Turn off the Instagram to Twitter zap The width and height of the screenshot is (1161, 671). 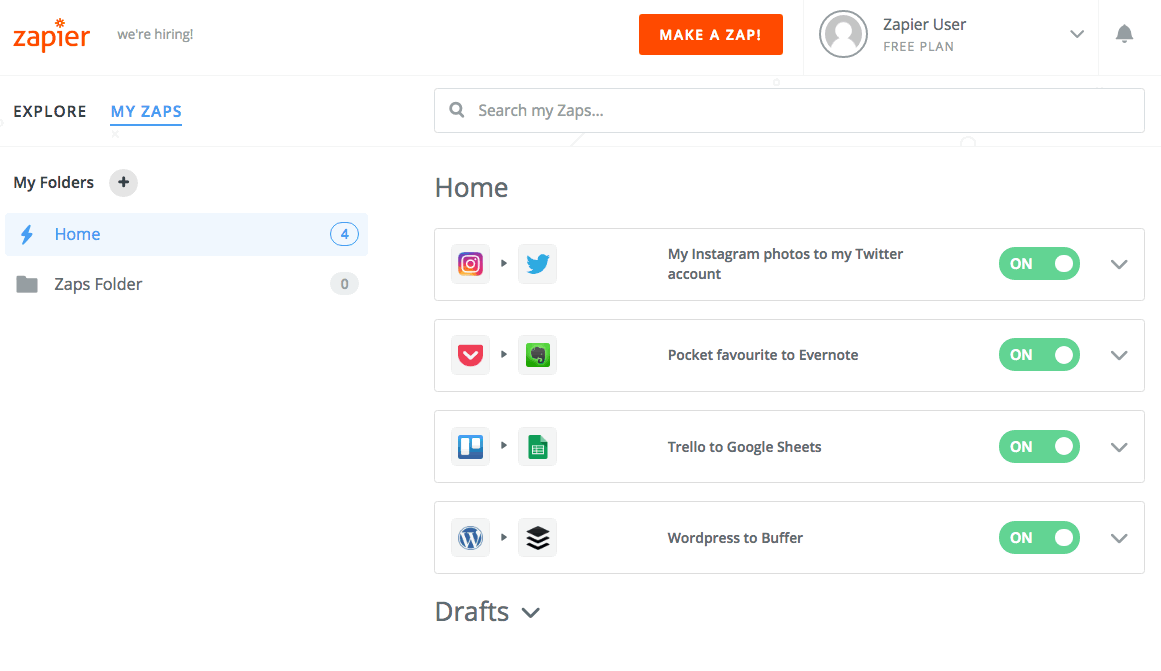1039,264
